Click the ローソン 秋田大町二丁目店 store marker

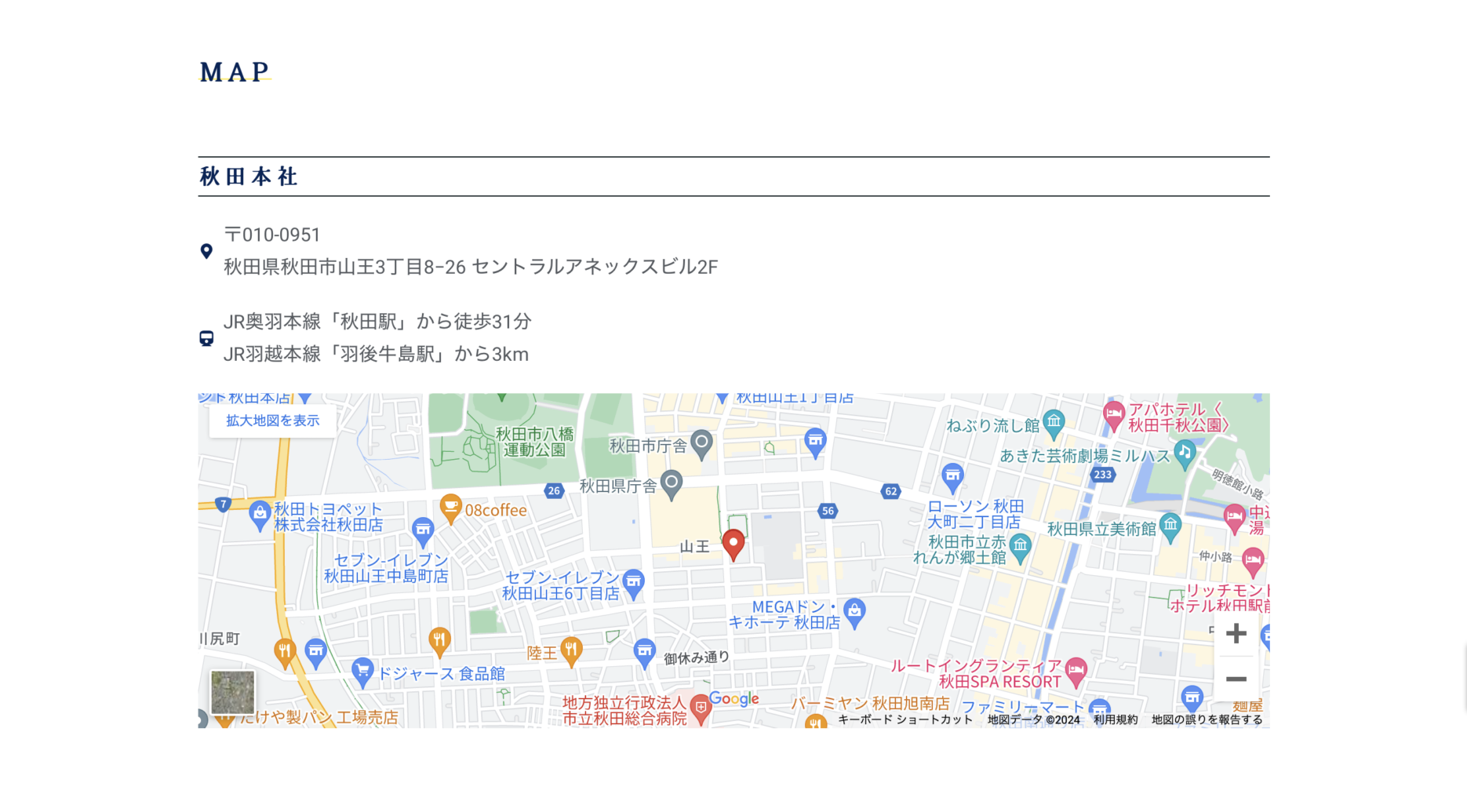[952, 477]
